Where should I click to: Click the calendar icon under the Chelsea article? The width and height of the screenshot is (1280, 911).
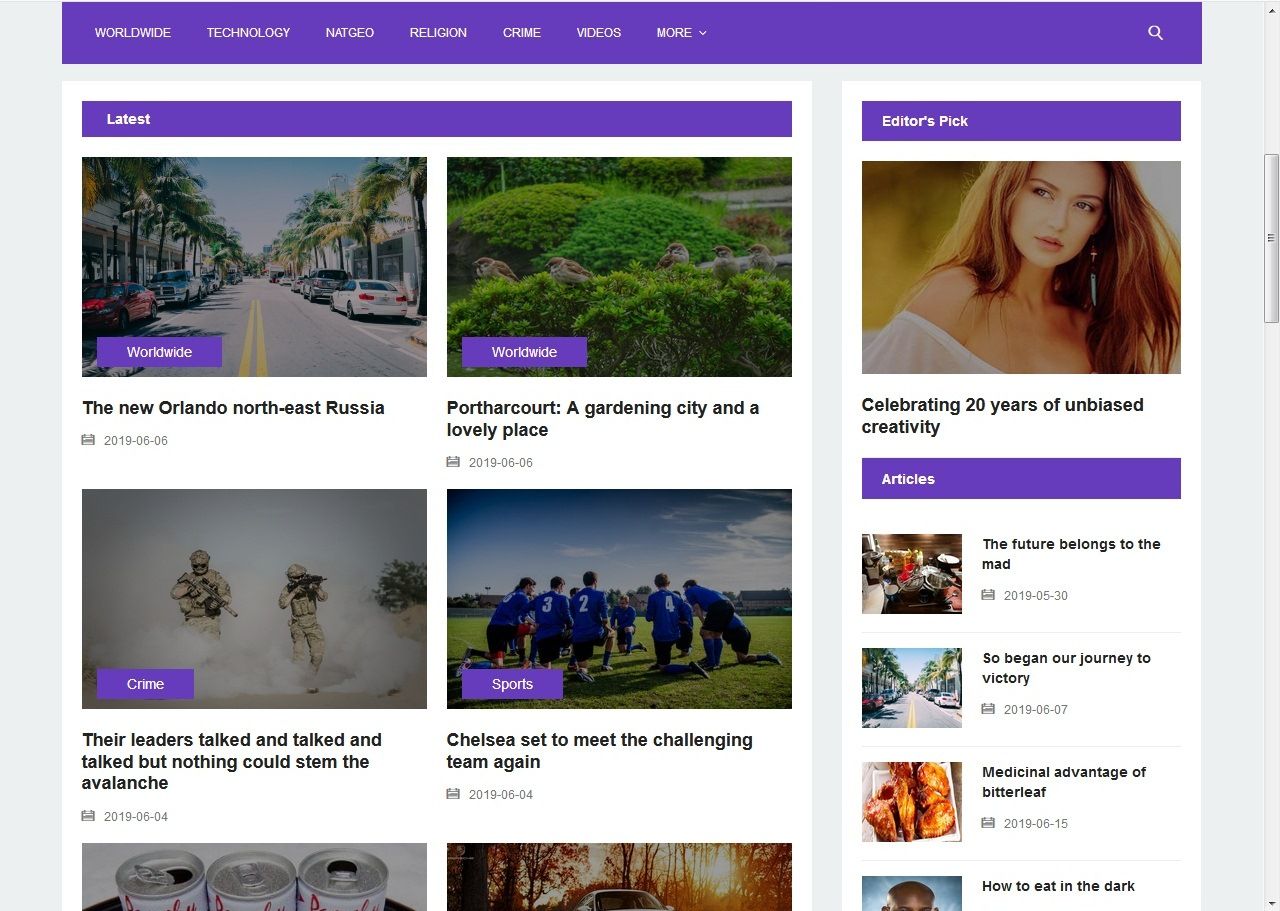coord(452,793)
